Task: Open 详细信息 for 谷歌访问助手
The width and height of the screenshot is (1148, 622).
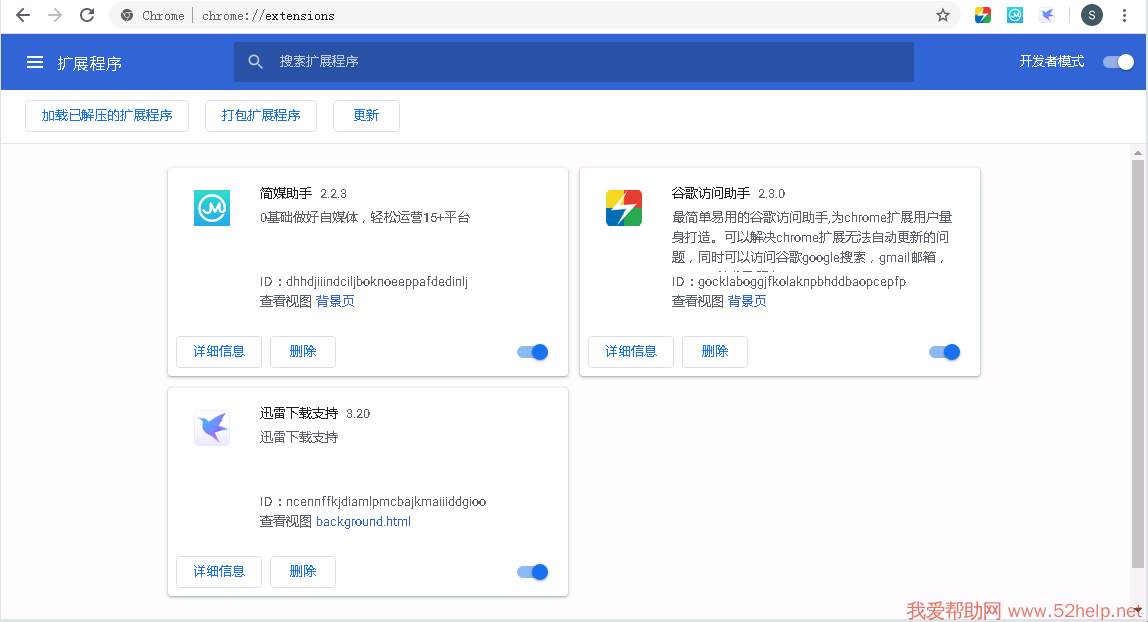Action: [x=631, y=352]
